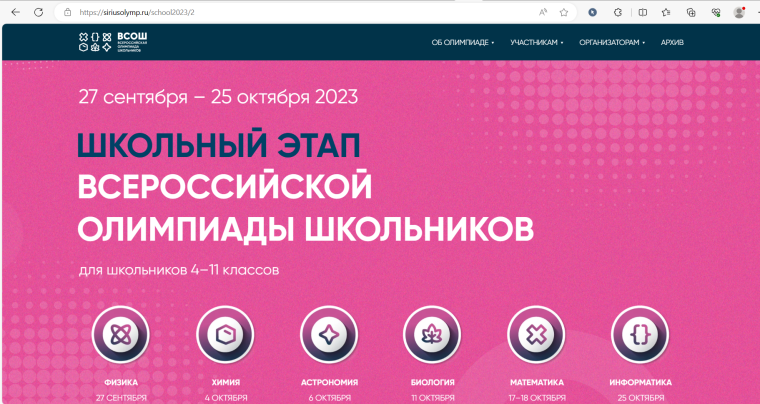Reload the page with the refresh icon
This screenshot has width=760, height=404.
(x=38, y=13)
